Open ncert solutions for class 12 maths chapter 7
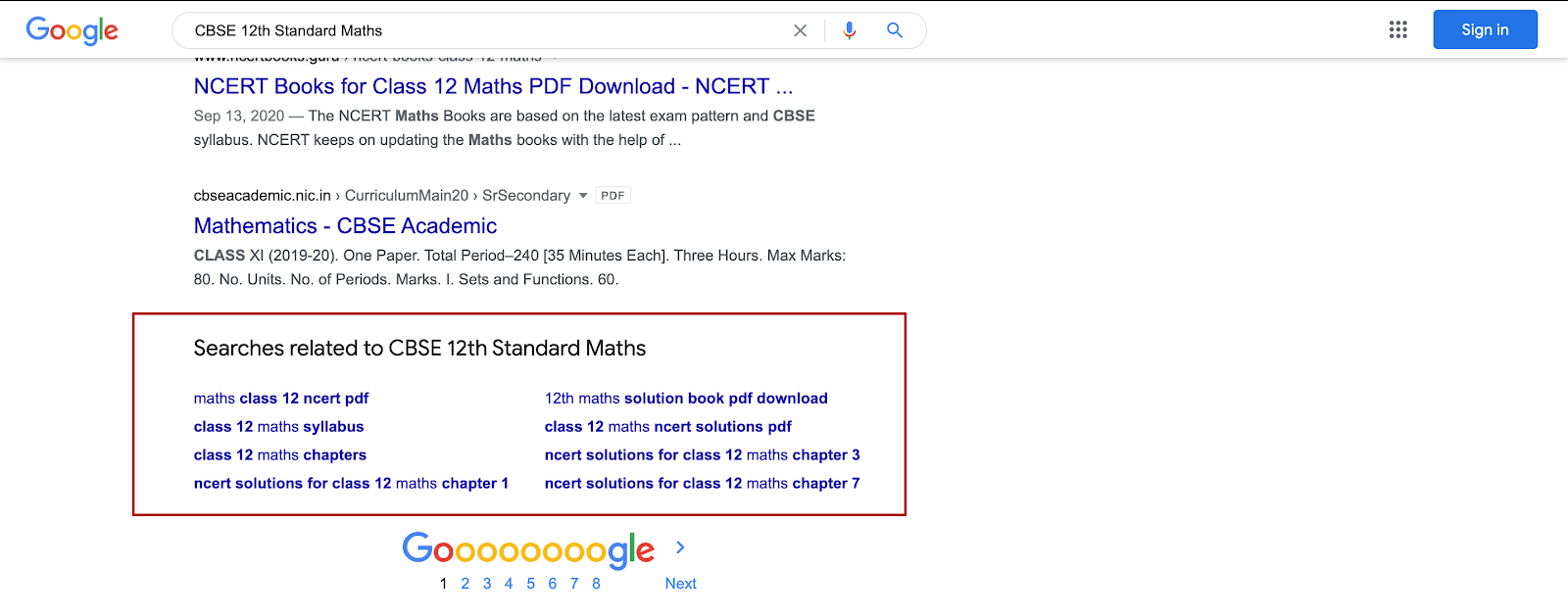 pyautogui.click(x=703, y=484)
